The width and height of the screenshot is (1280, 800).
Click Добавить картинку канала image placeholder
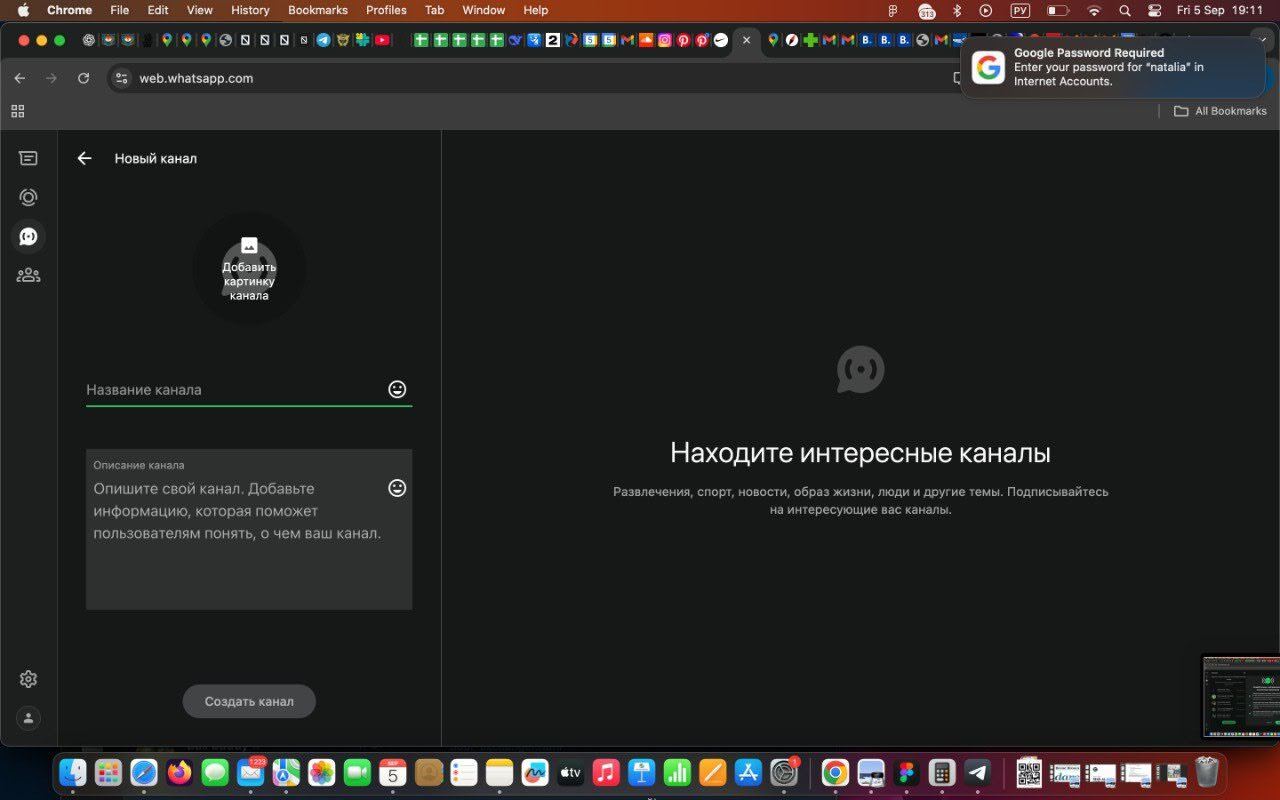[x=249, y=268]
